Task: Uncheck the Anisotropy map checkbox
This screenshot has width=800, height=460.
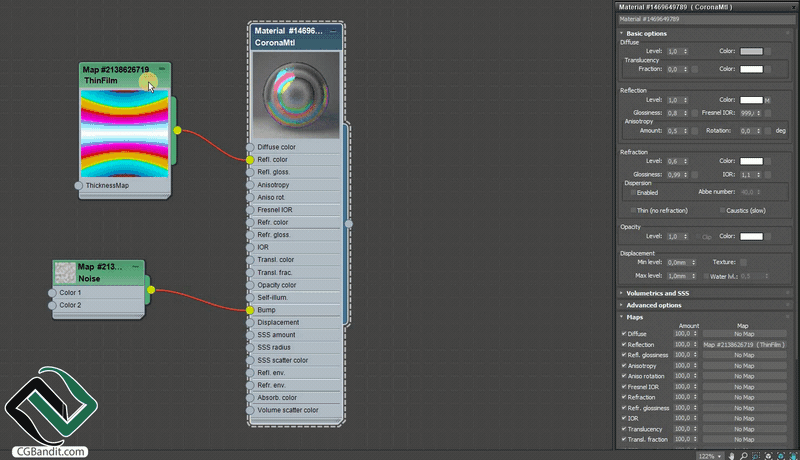Action: pos(624,366)
